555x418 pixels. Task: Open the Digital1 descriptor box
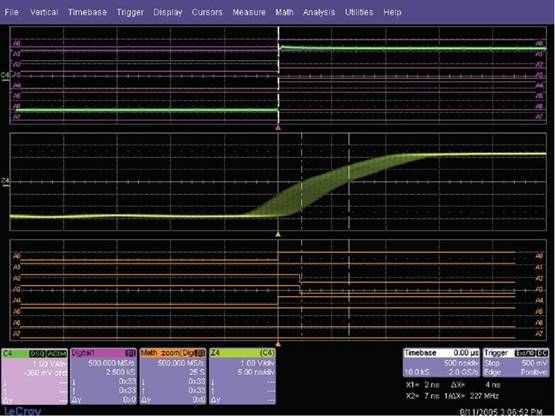103,377
